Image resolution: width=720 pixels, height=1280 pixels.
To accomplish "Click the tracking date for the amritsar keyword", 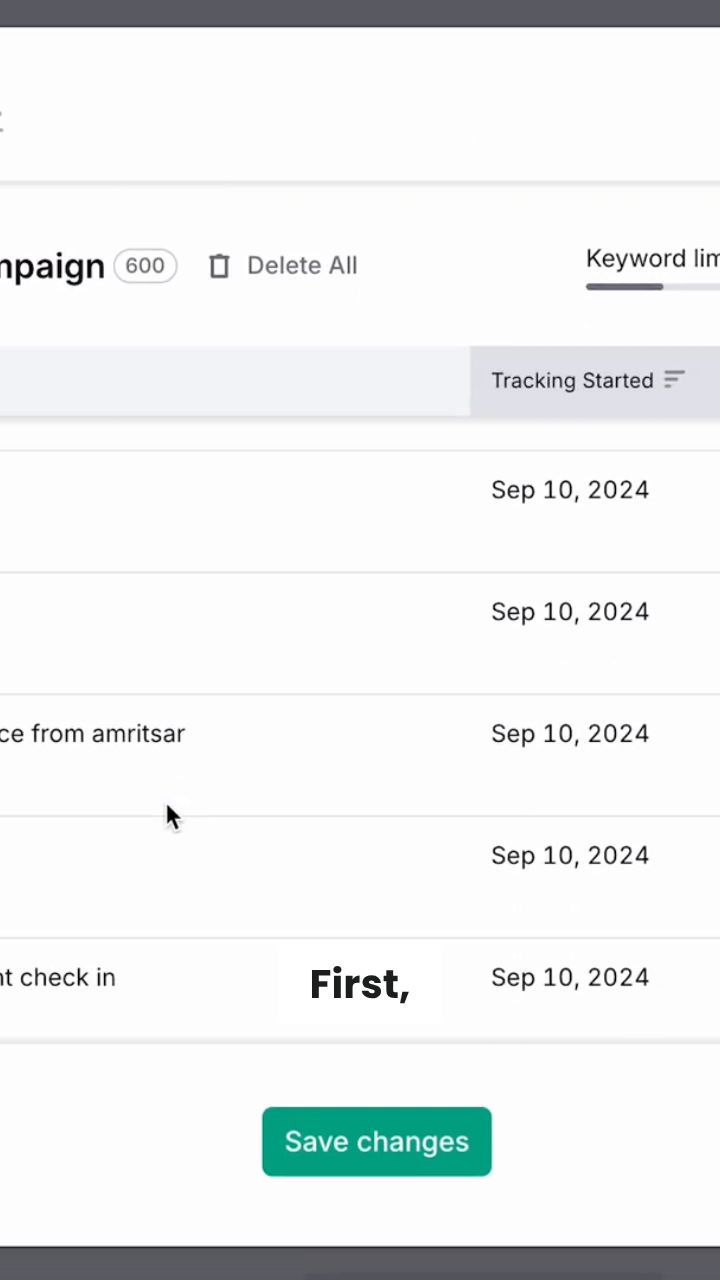I will coord(570,734).
